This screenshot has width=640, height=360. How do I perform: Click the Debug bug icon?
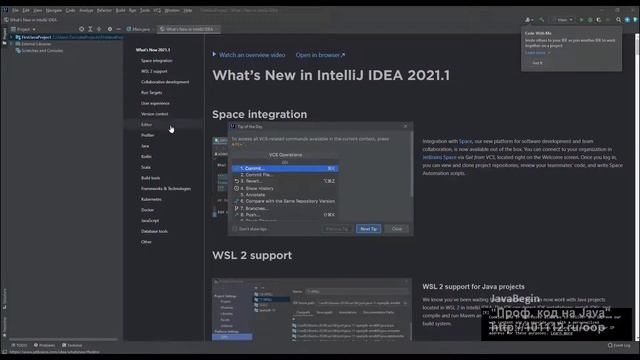[590, 20]
